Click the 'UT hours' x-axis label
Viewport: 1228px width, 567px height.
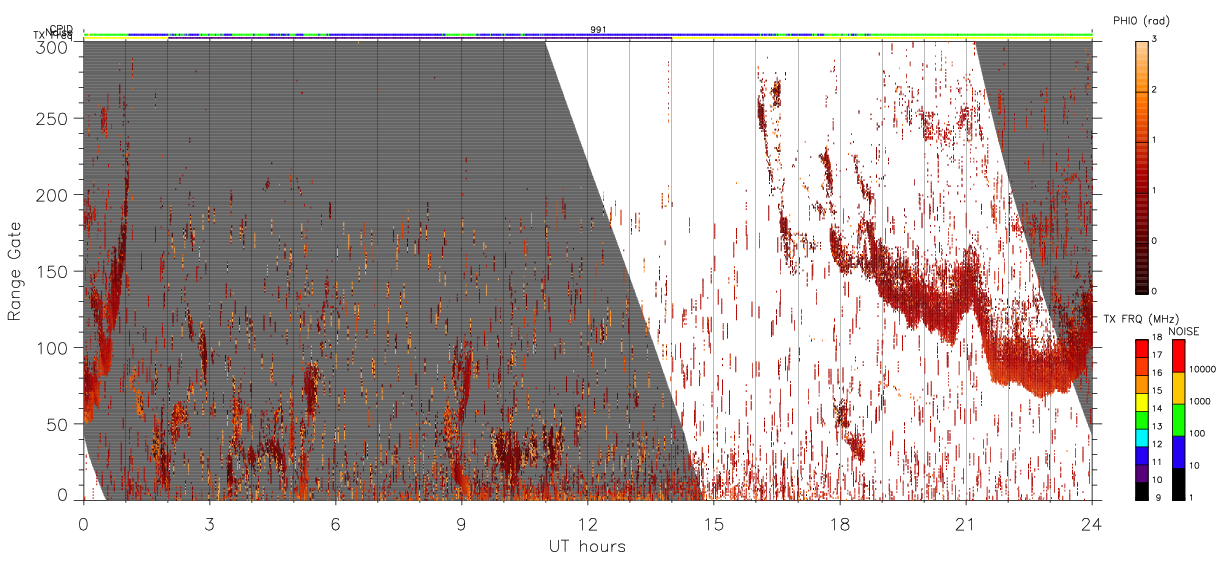pos(587,546)
